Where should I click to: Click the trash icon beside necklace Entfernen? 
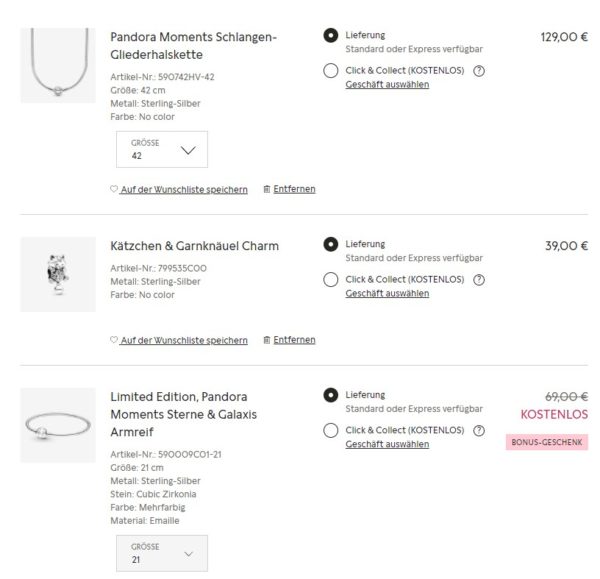265,189
